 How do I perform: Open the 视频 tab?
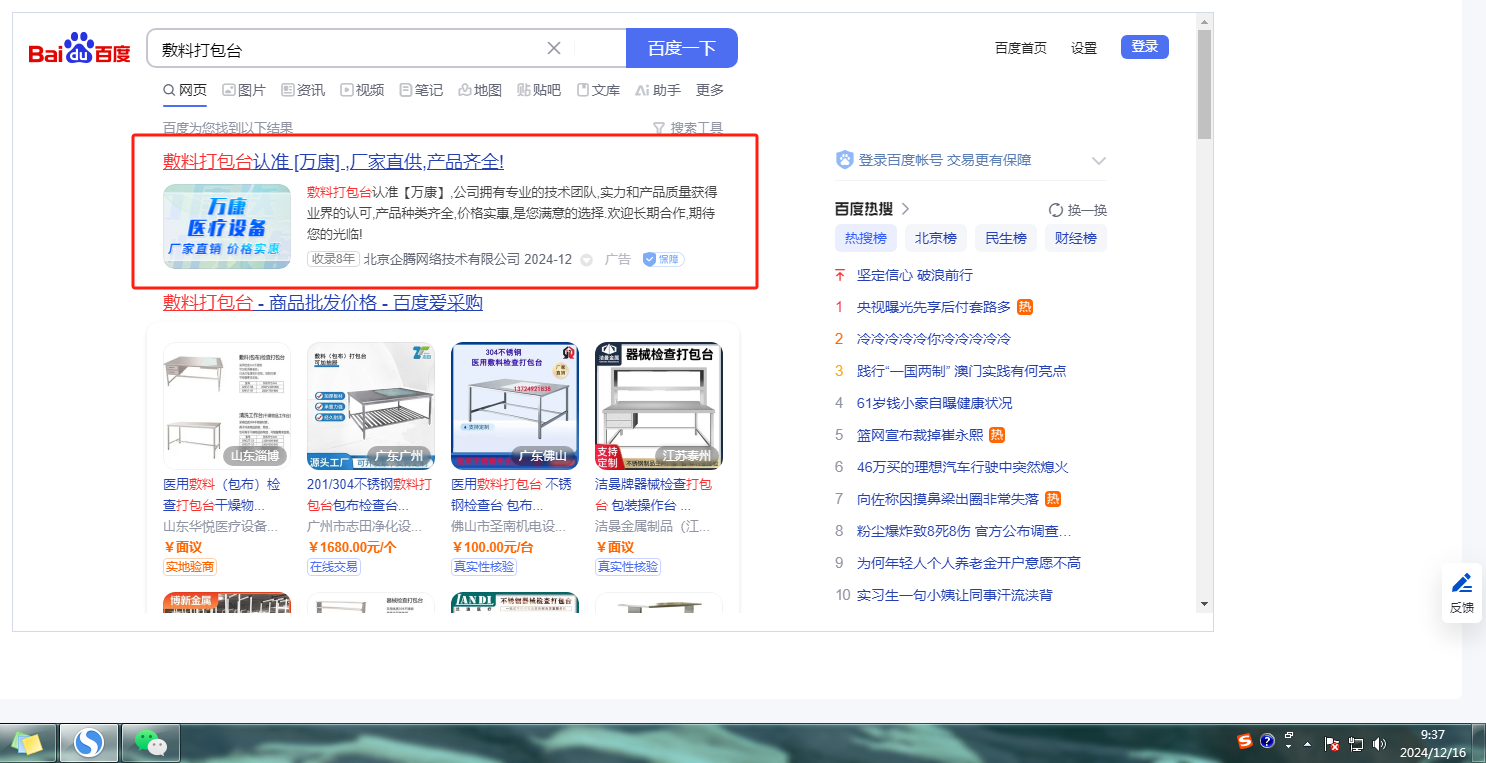(x=362, y=90)
